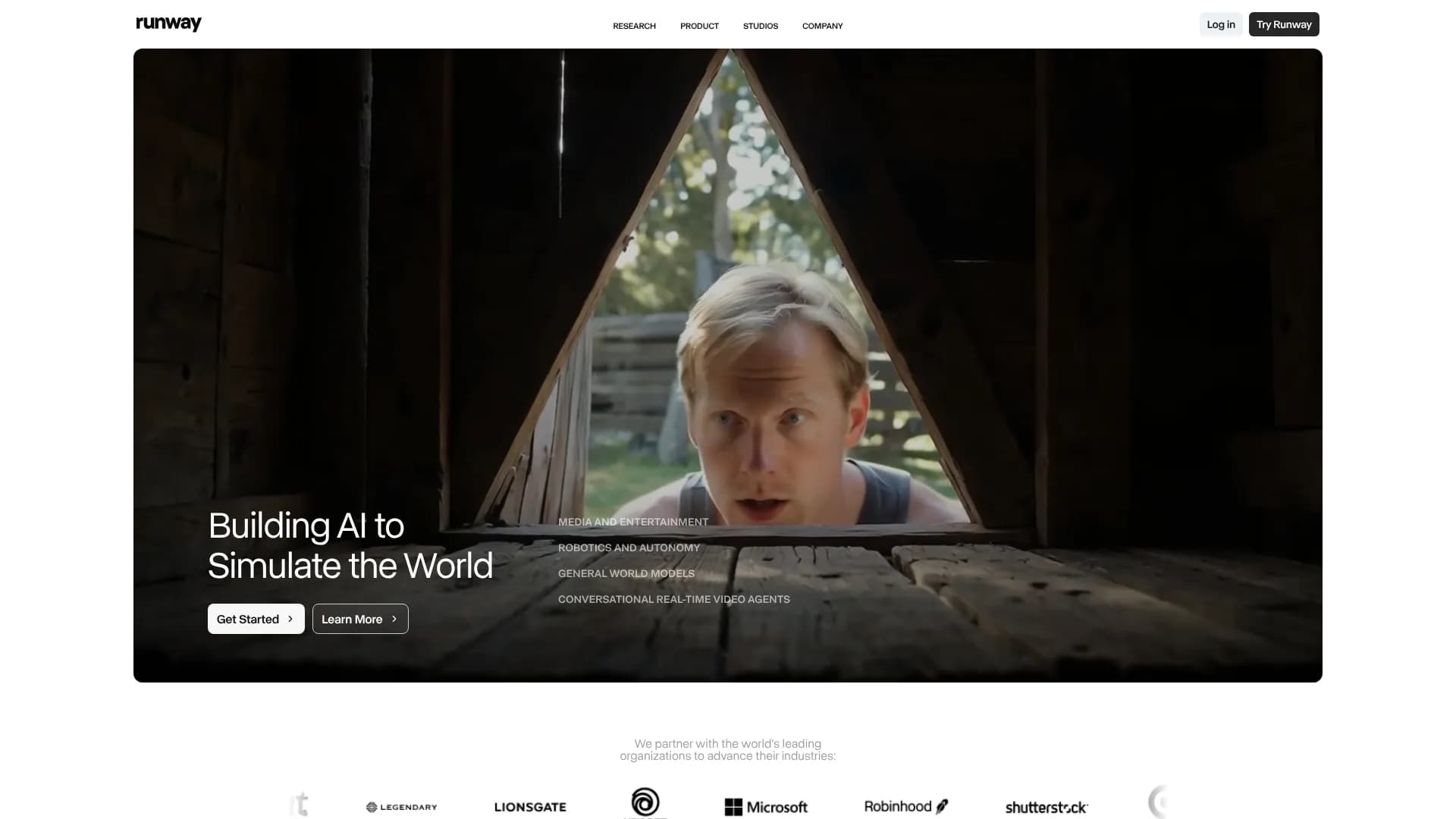Screen dimensions: 1456x819
Task: Click the Lionsgate logo
Action: coord(530,807)
